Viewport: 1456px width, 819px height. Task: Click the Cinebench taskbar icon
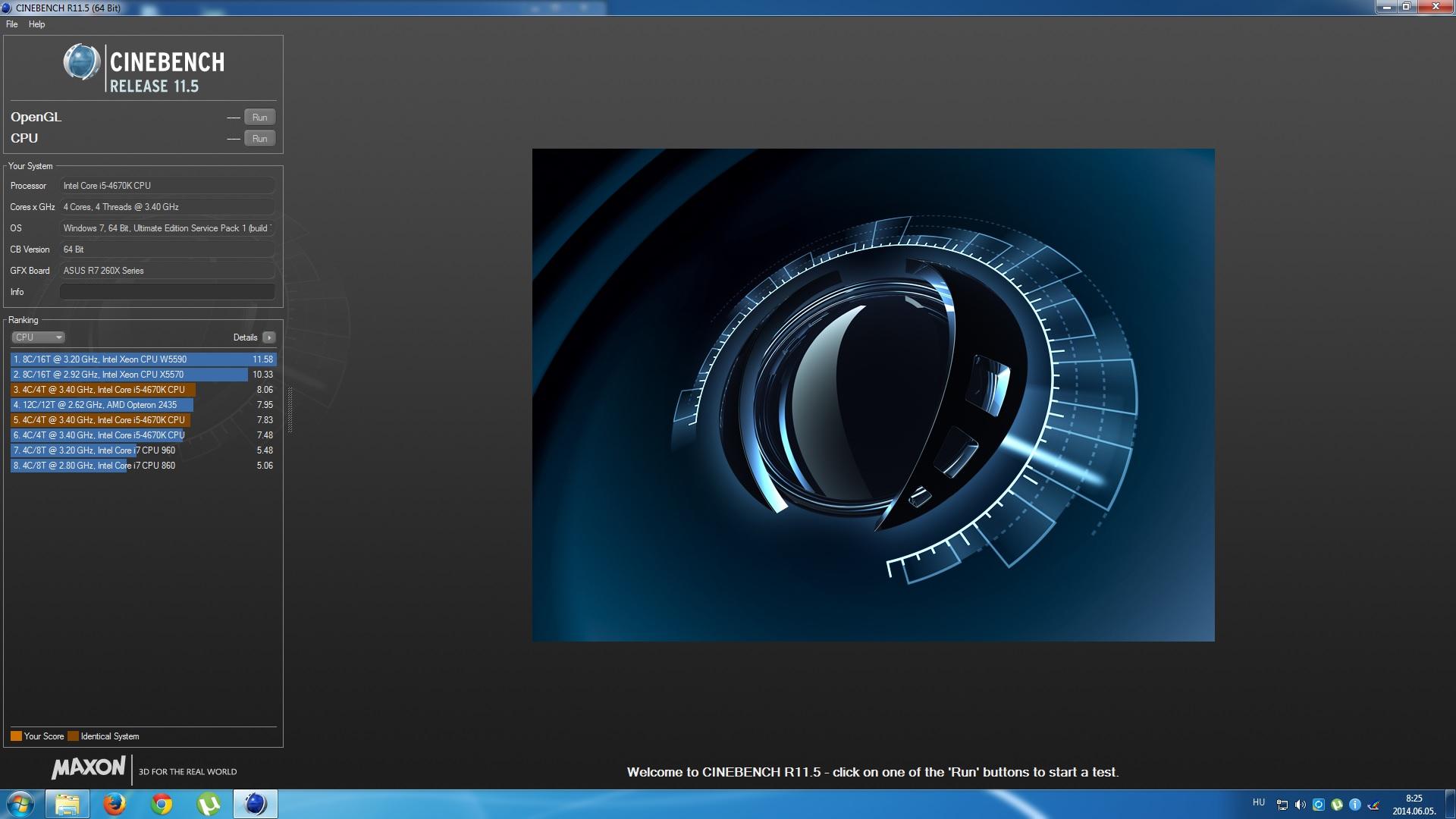click(x=256, y=804)
